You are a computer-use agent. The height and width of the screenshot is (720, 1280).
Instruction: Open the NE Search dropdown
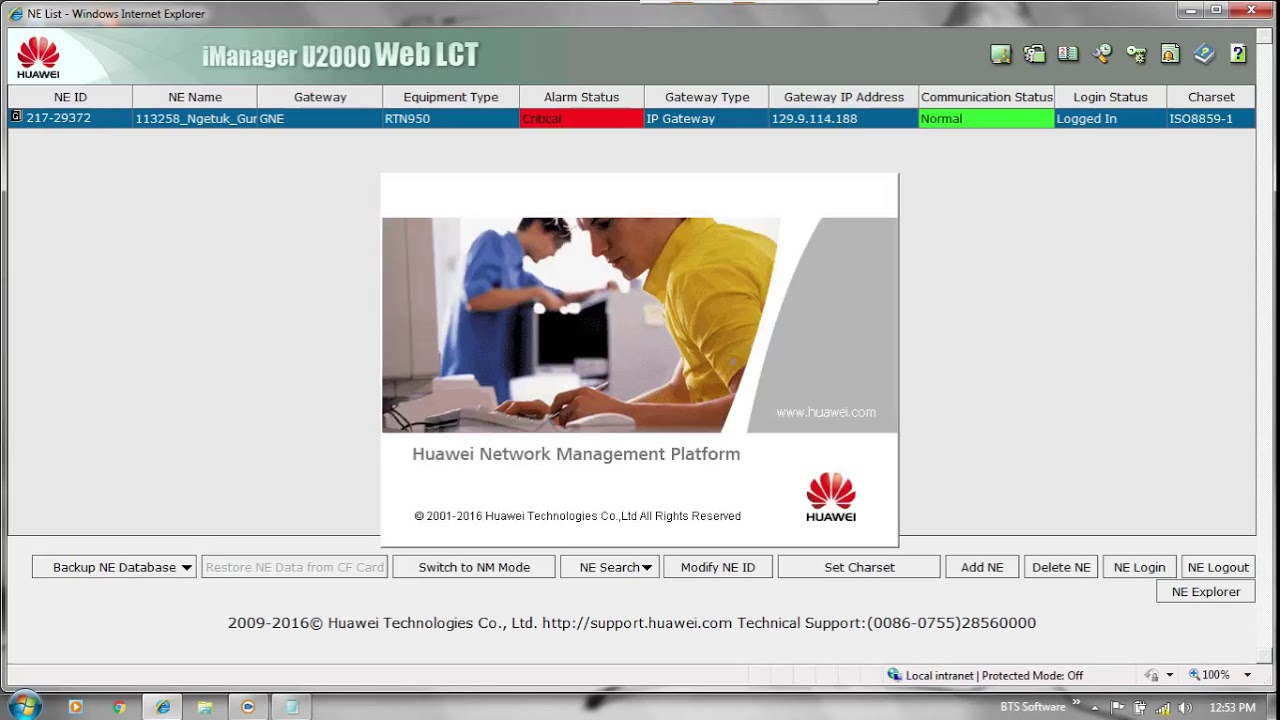[608, 567]
